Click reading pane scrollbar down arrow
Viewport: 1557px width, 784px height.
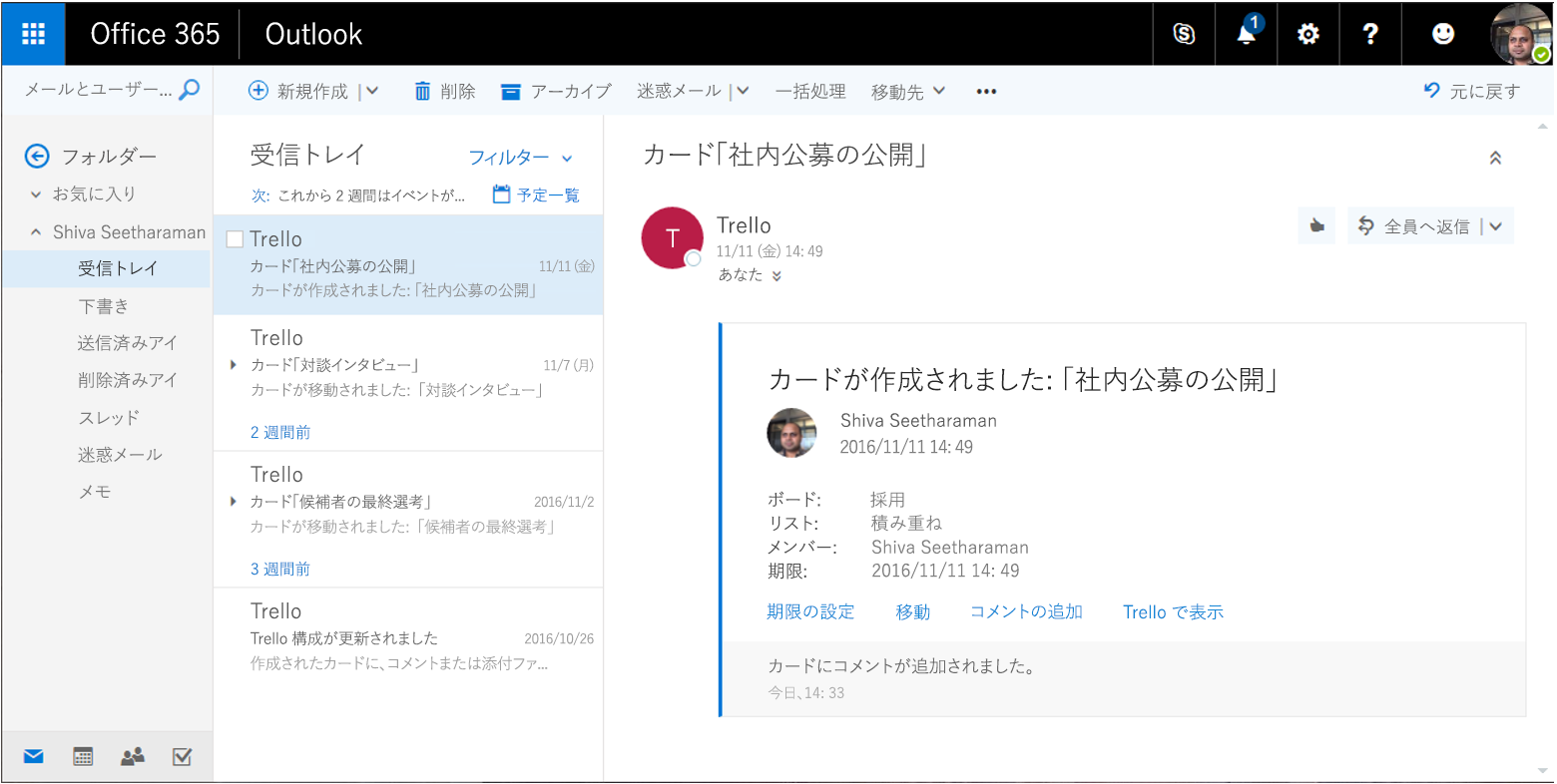(x=1545, y=770)
